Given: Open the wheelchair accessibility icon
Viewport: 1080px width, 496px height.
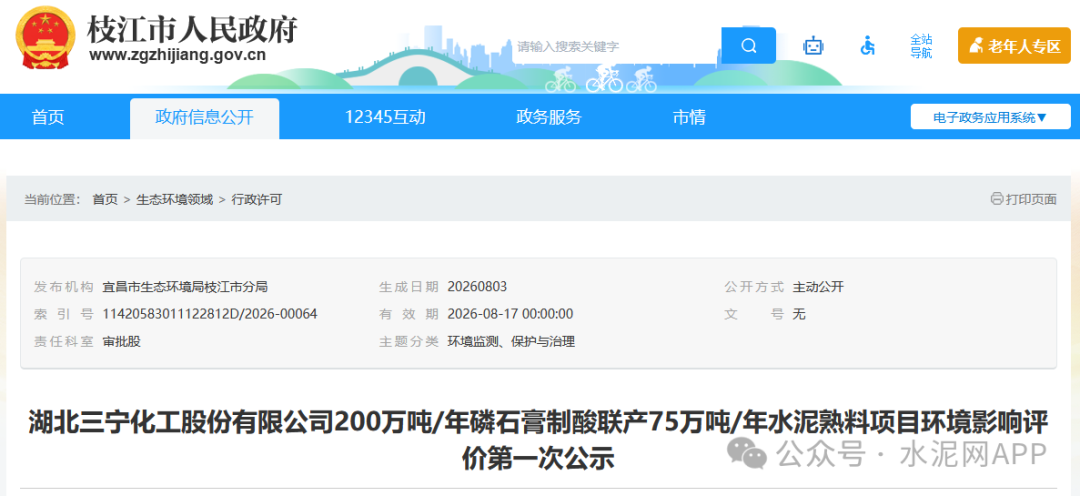Looking at the screenshot, I should [868, 46].
